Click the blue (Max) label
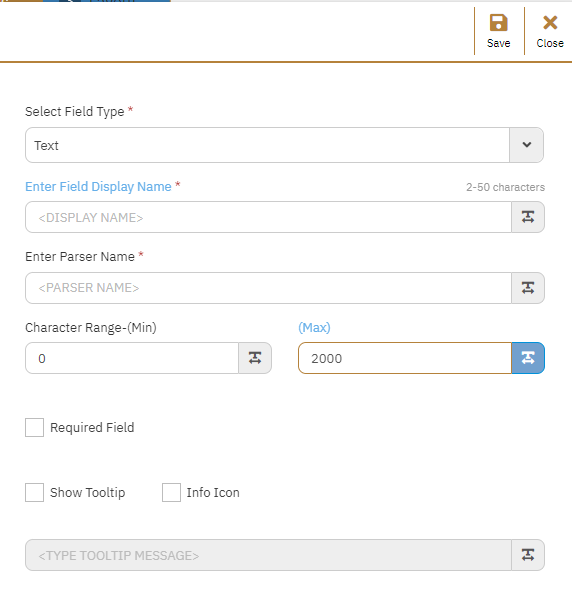 (314, 327)
